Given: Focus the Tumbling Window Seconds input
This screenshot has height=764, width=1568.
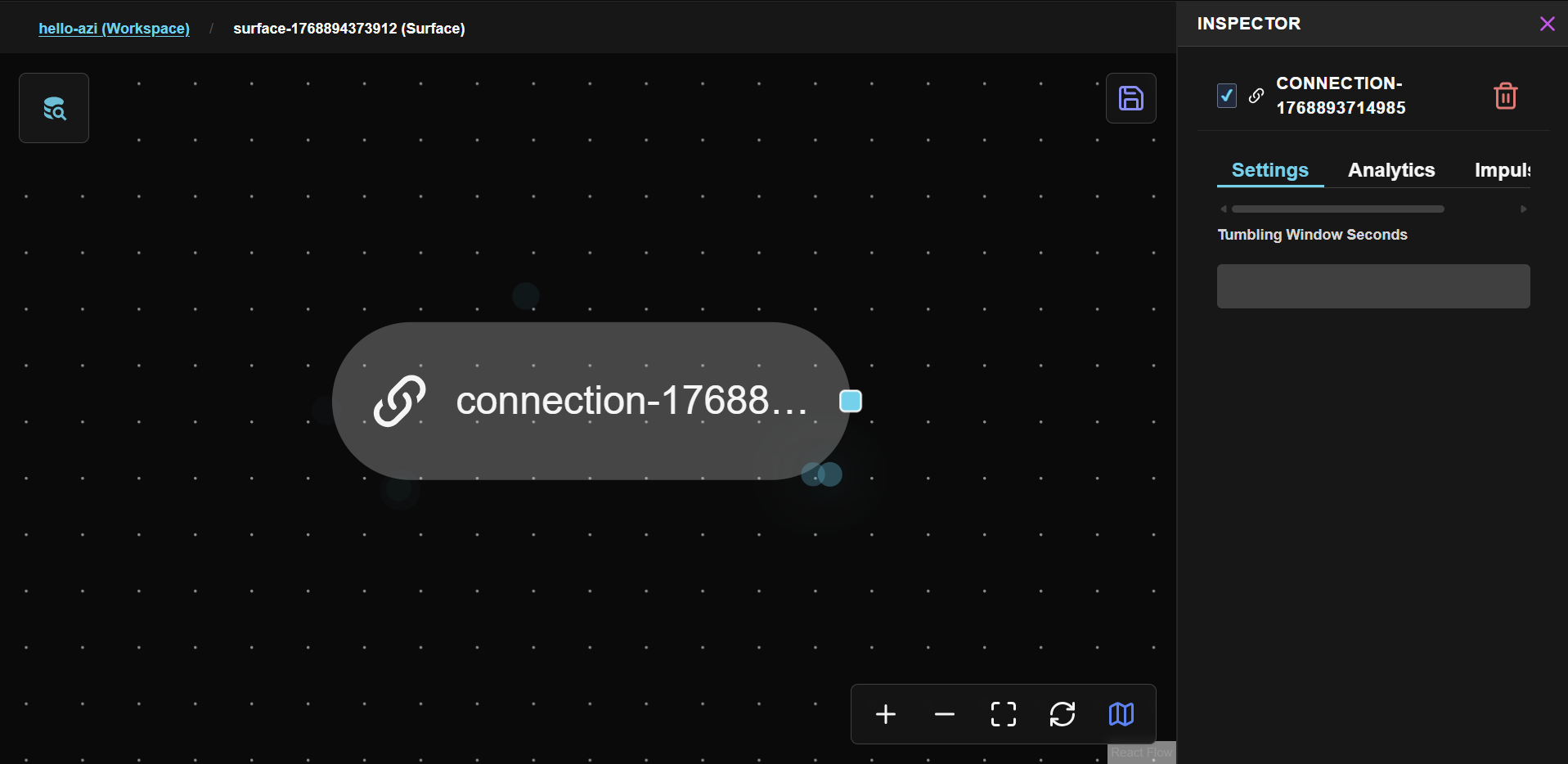Looking at the screenshot, I should pyautogui.click(x=1373, y=286).
